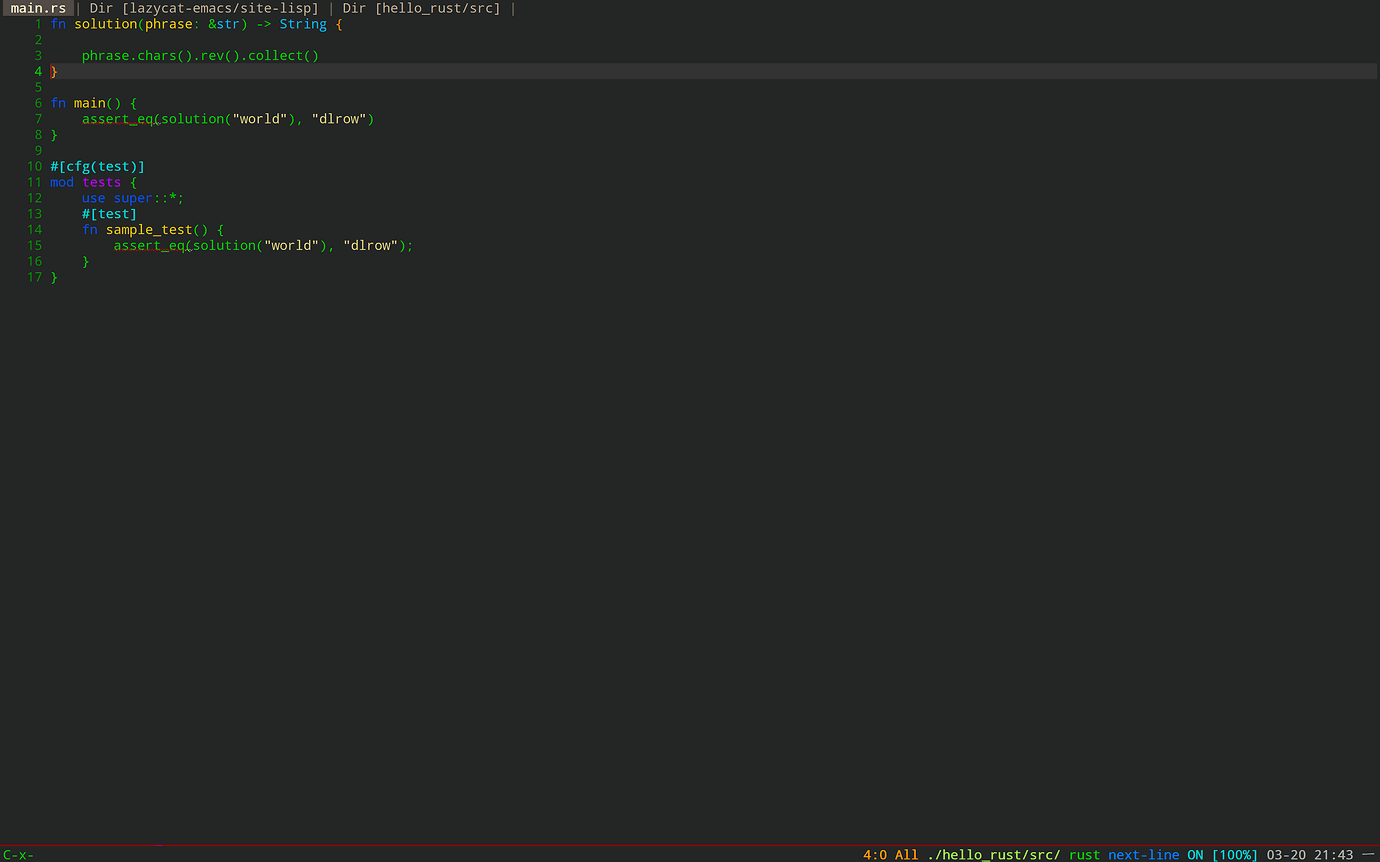Click the C-x- prefix in echo area
This screenshot has width=1380, height=862.
18,855
